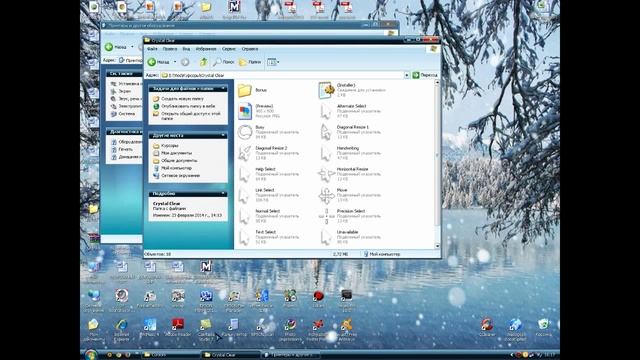The width and height of the screenshot is (640, 360).
Task: Open the Правка menu
Action: [170, 49]
